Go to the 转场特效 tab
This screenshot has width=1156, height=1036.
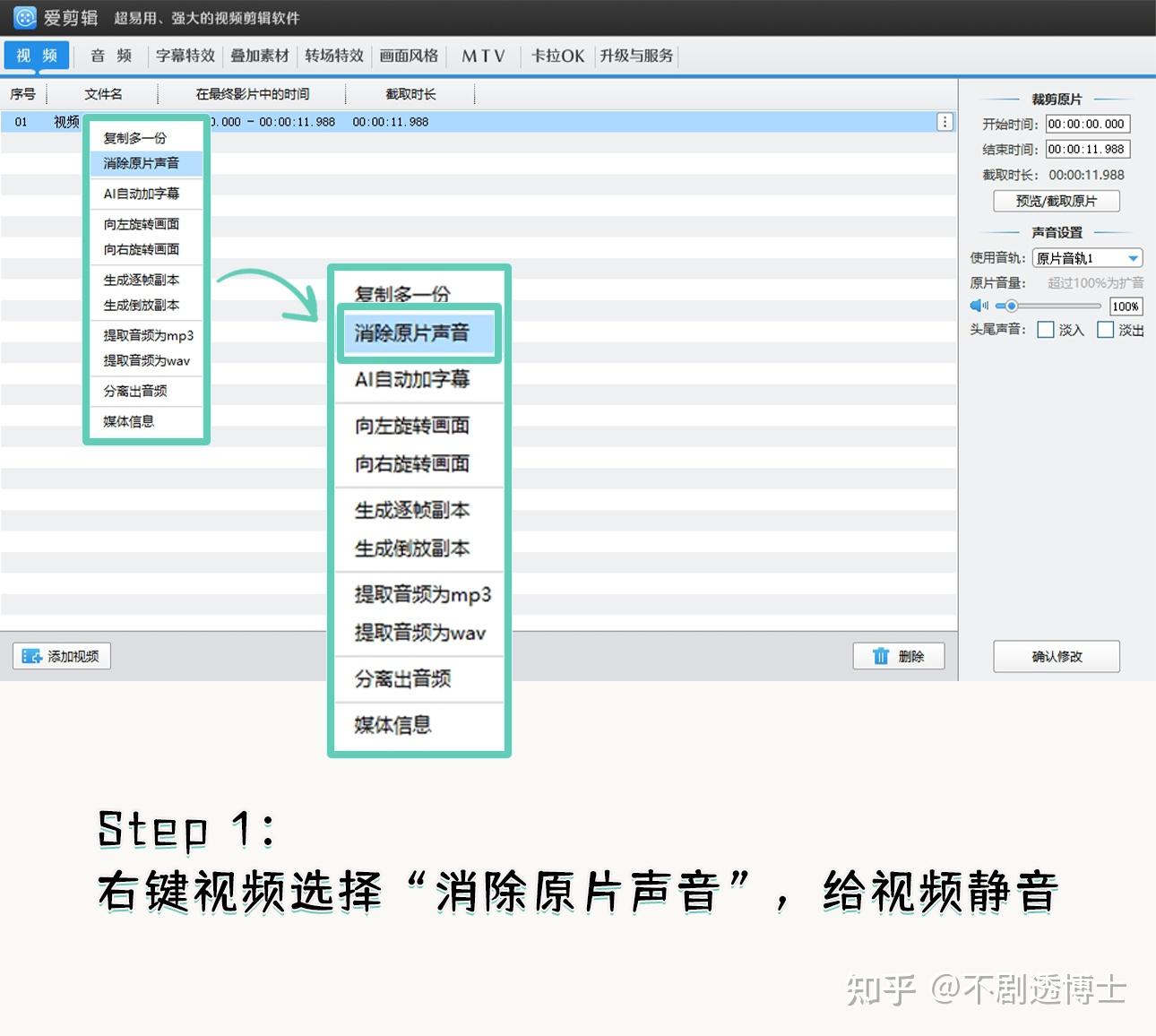tap(334, 56)
